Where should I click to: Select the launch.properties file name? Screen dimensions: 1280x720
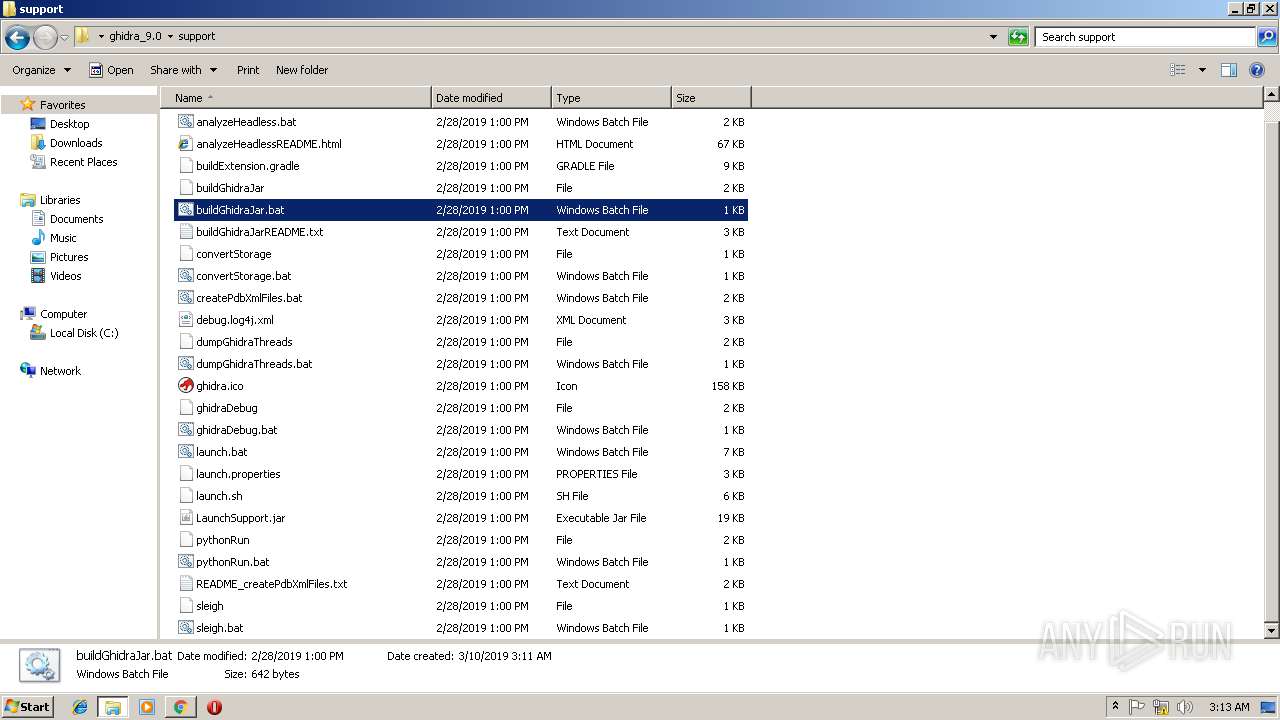[238, 474]
